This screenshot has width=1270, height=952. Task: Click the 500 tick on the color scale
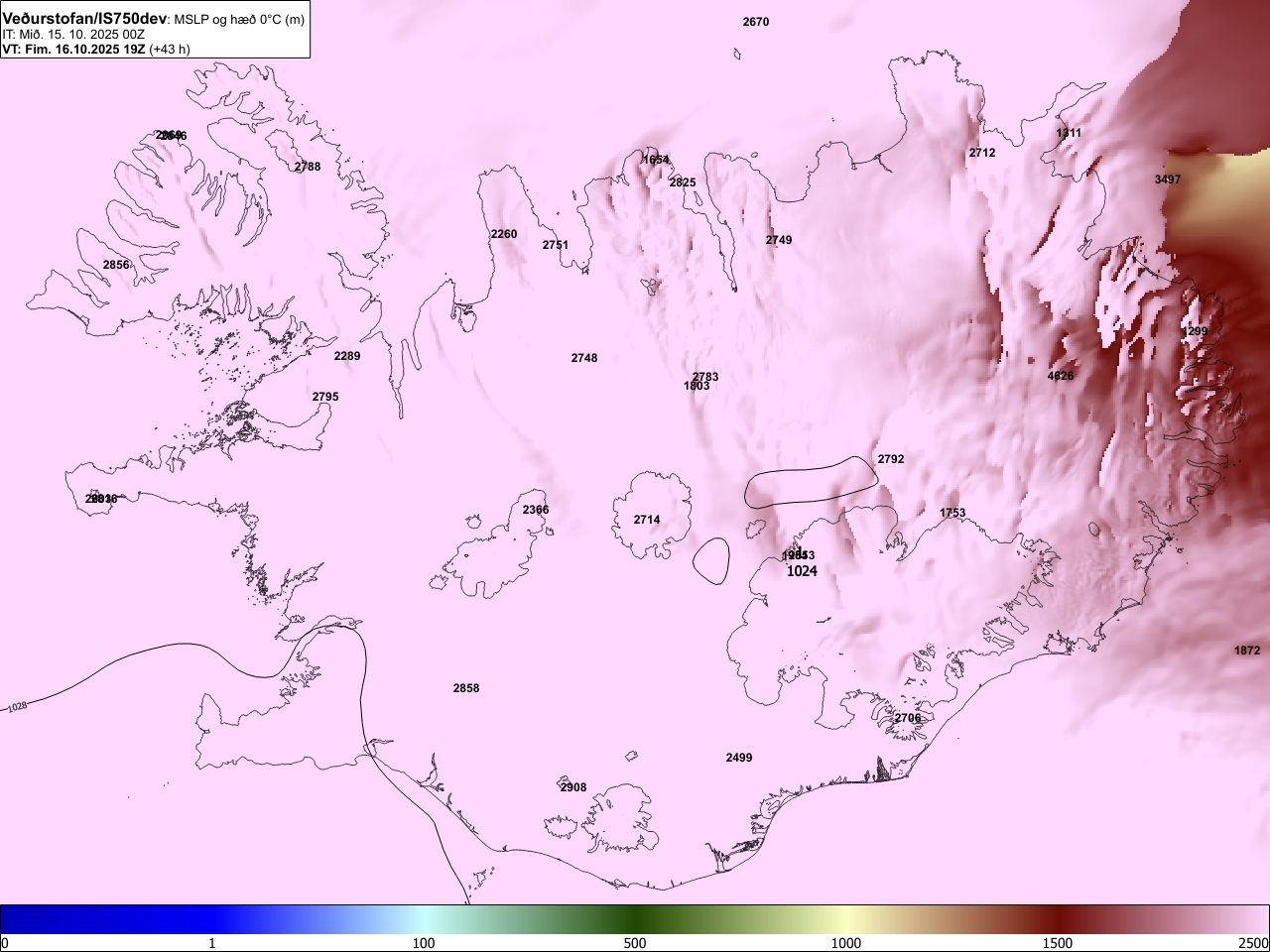(x=635, y=943)
